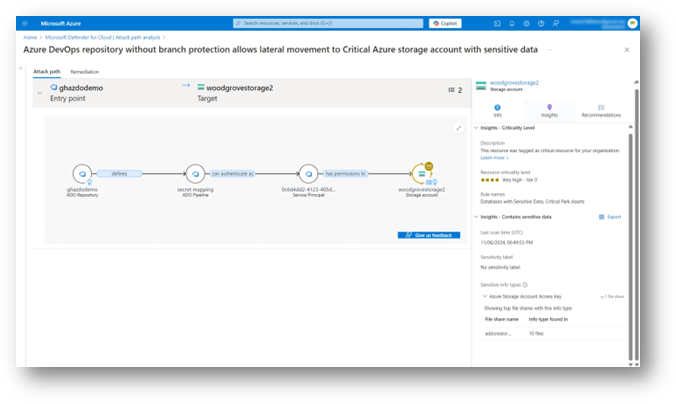The image size is (676, 404).
Task: Switch to the Insights tab
Action: pyautogui.click(x=549, y=111)
